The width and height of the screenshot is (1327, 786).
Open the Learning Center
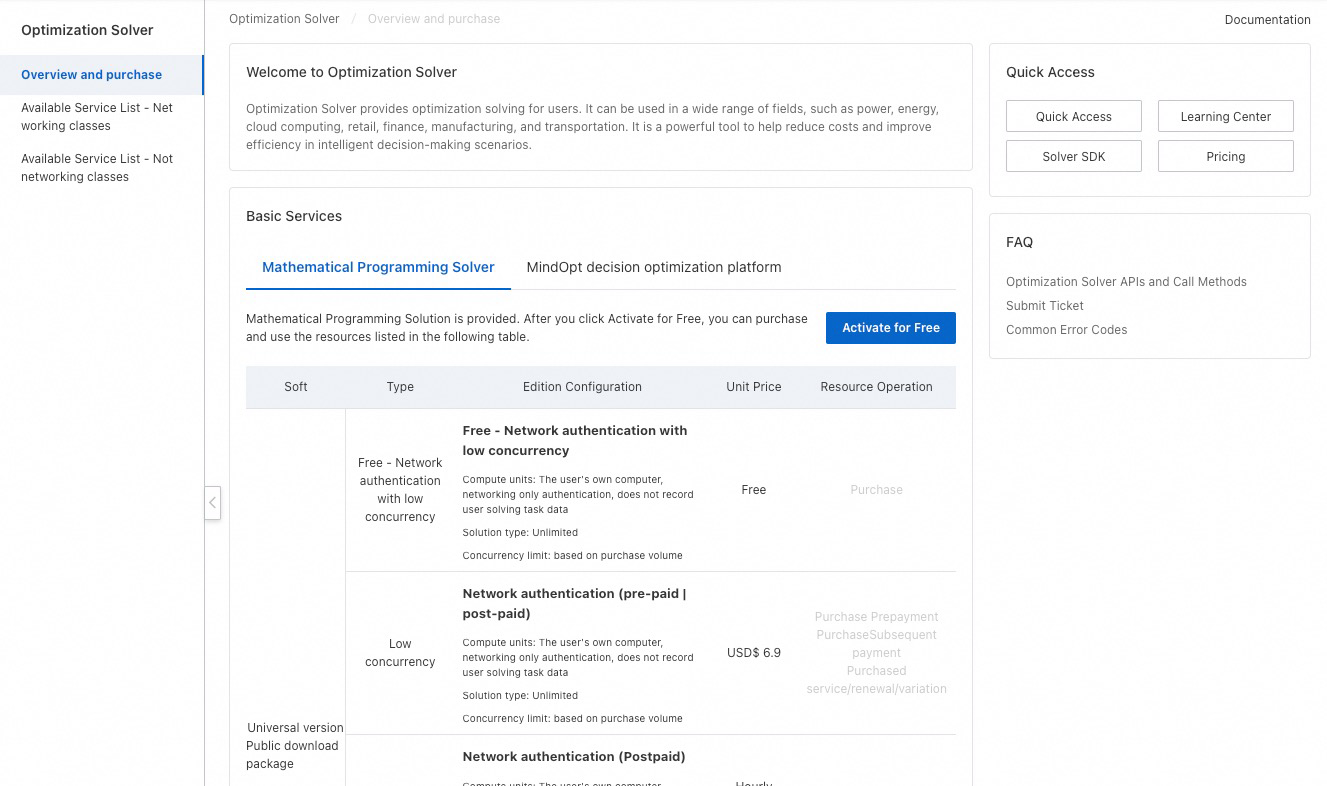point(1225,117)
